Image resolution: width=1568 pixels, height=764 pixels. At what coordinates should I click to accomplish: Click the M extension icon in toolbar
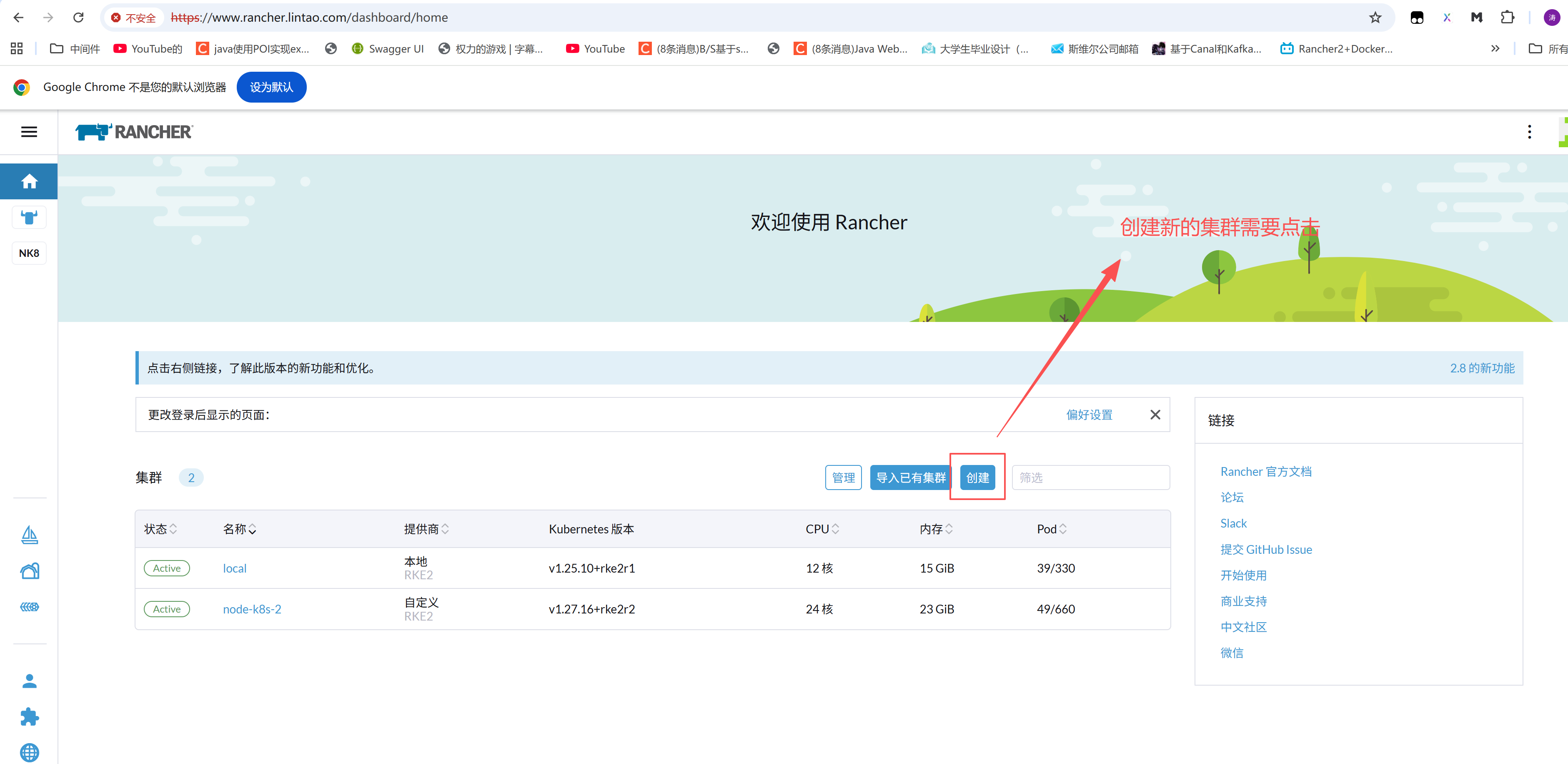tap(1477, 17)
